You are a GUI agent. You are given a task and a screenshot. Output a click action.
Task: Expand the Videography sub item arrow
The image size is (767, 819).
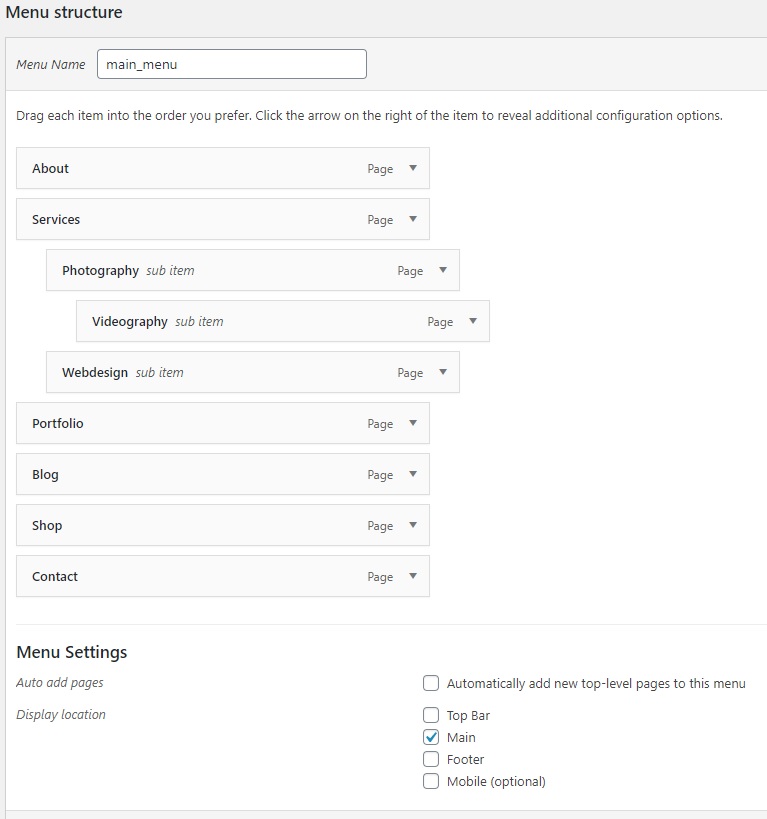(473, 321)
